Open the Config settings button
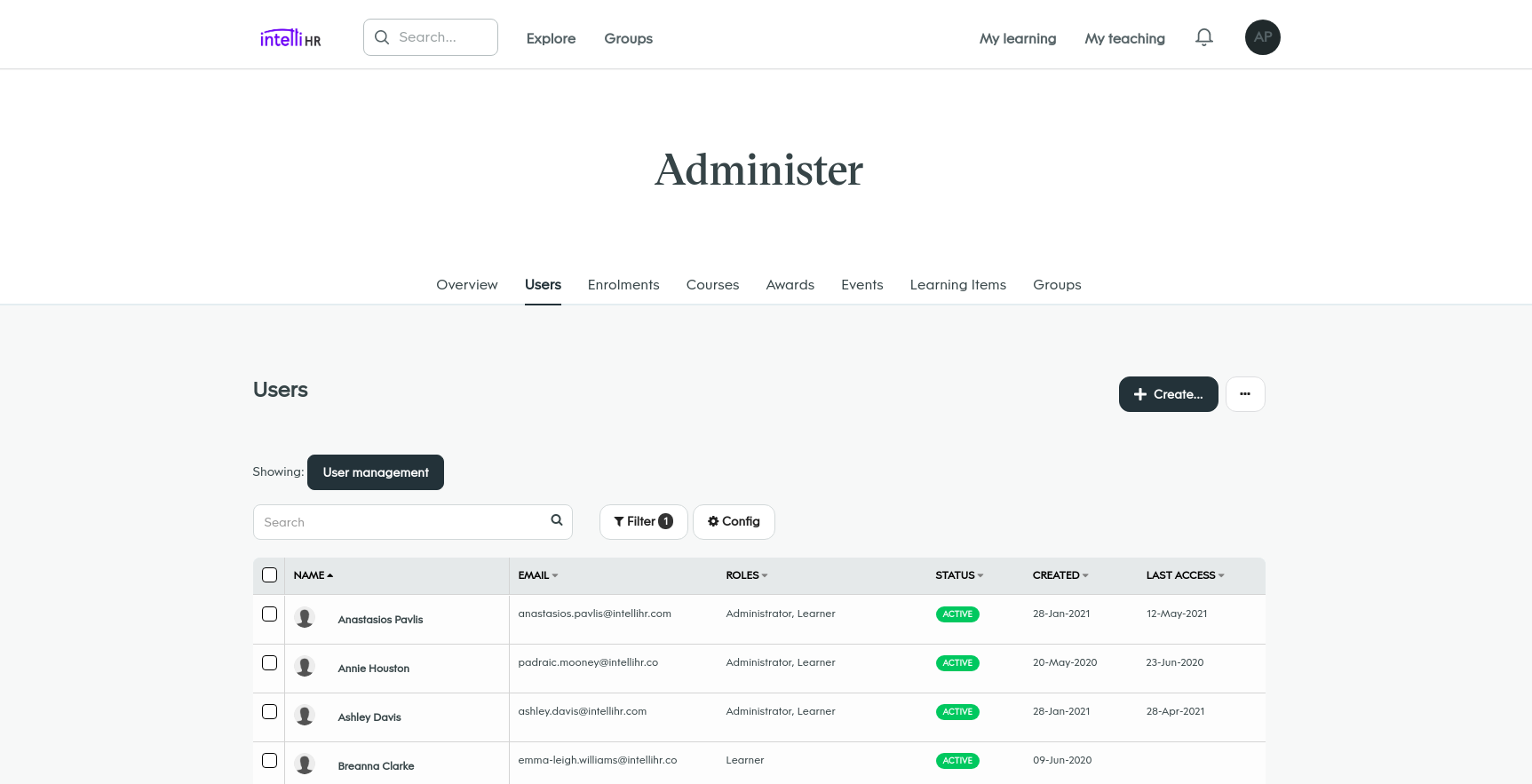1532x784 pixels. 734,522
